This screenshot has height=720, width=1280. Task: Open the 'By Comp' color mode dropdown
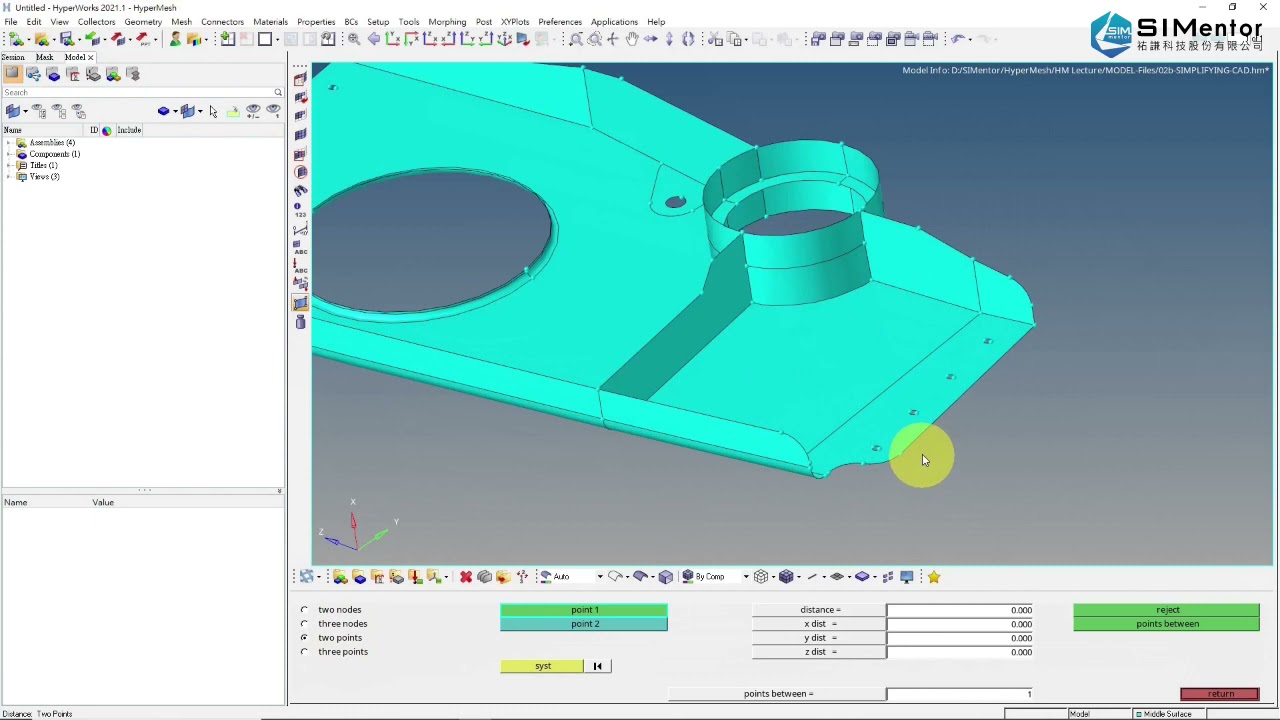coord(745,577)
